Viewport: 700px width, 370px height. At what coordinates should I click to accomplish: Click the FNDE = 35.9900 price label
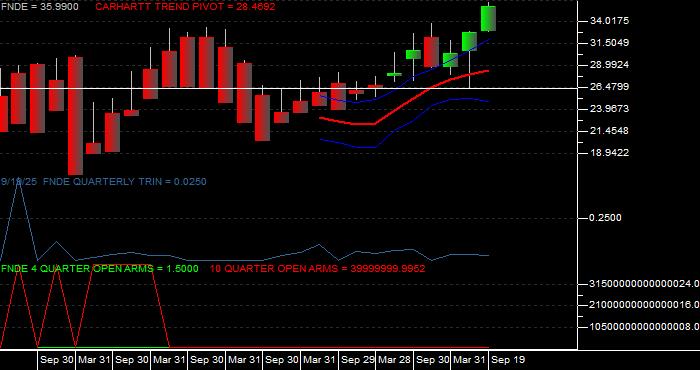click(39, 7)
